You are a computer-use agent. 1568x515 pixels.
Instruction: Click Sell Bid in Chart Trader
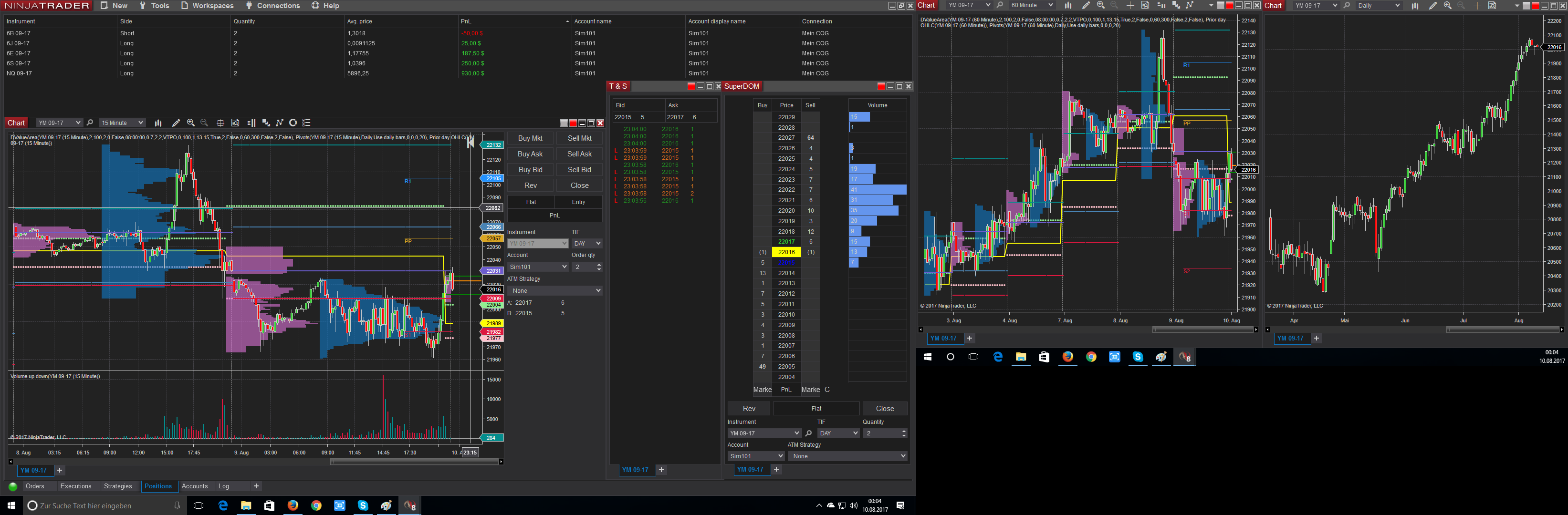coord(579,170)
